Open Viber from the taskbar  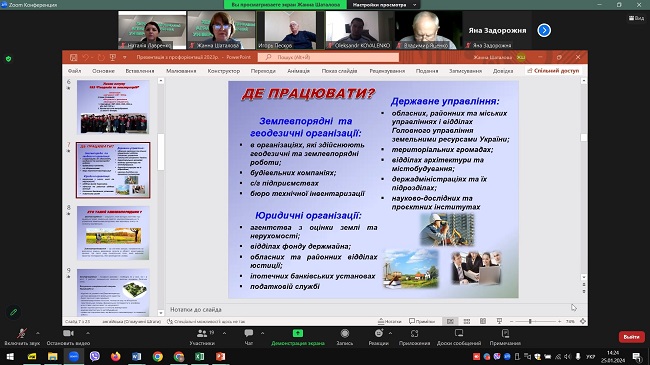click(x=95, y=356)
